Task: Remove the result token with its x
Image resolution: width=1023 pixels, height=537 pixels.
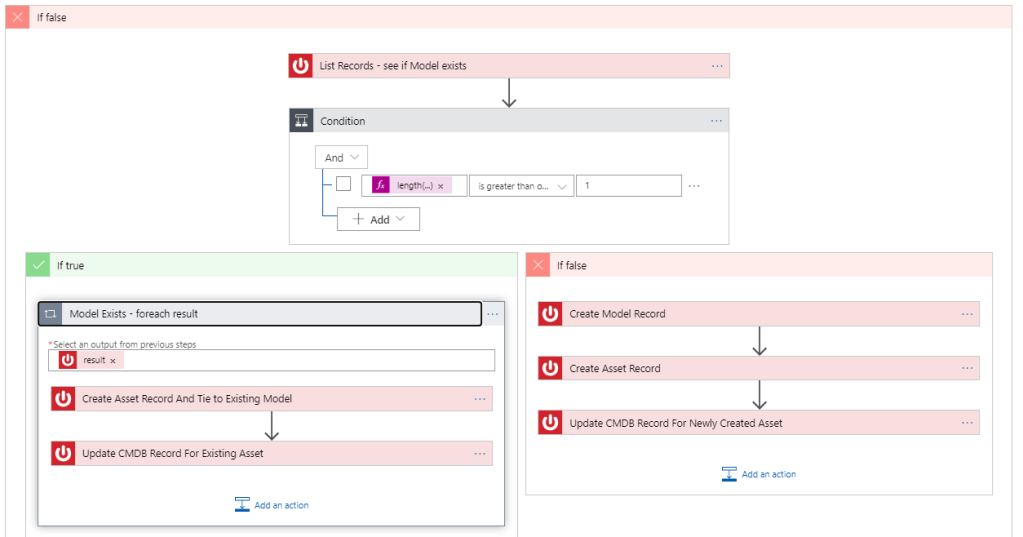Action: click(112, 360)
